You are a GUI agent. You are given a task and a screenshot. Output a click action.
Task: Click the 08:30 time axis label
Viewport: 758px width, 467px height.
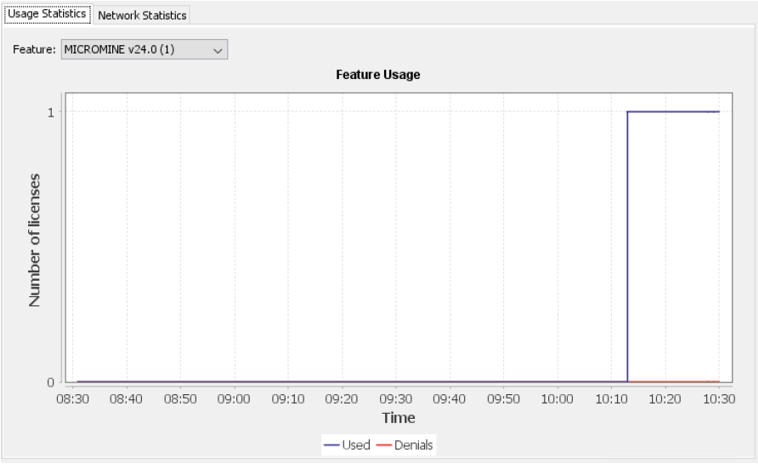[x=73, y=399]
